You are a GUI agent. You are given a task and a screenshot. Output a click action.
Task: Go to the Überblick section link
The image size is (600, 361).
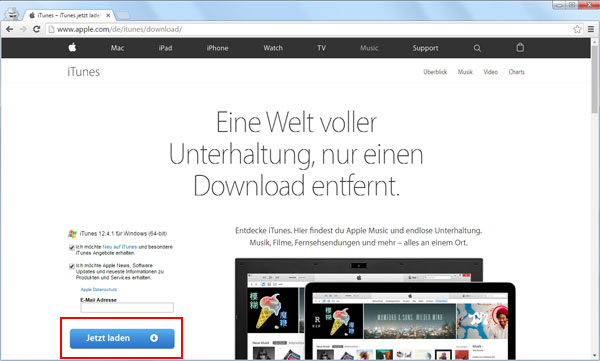coord(435,72)
